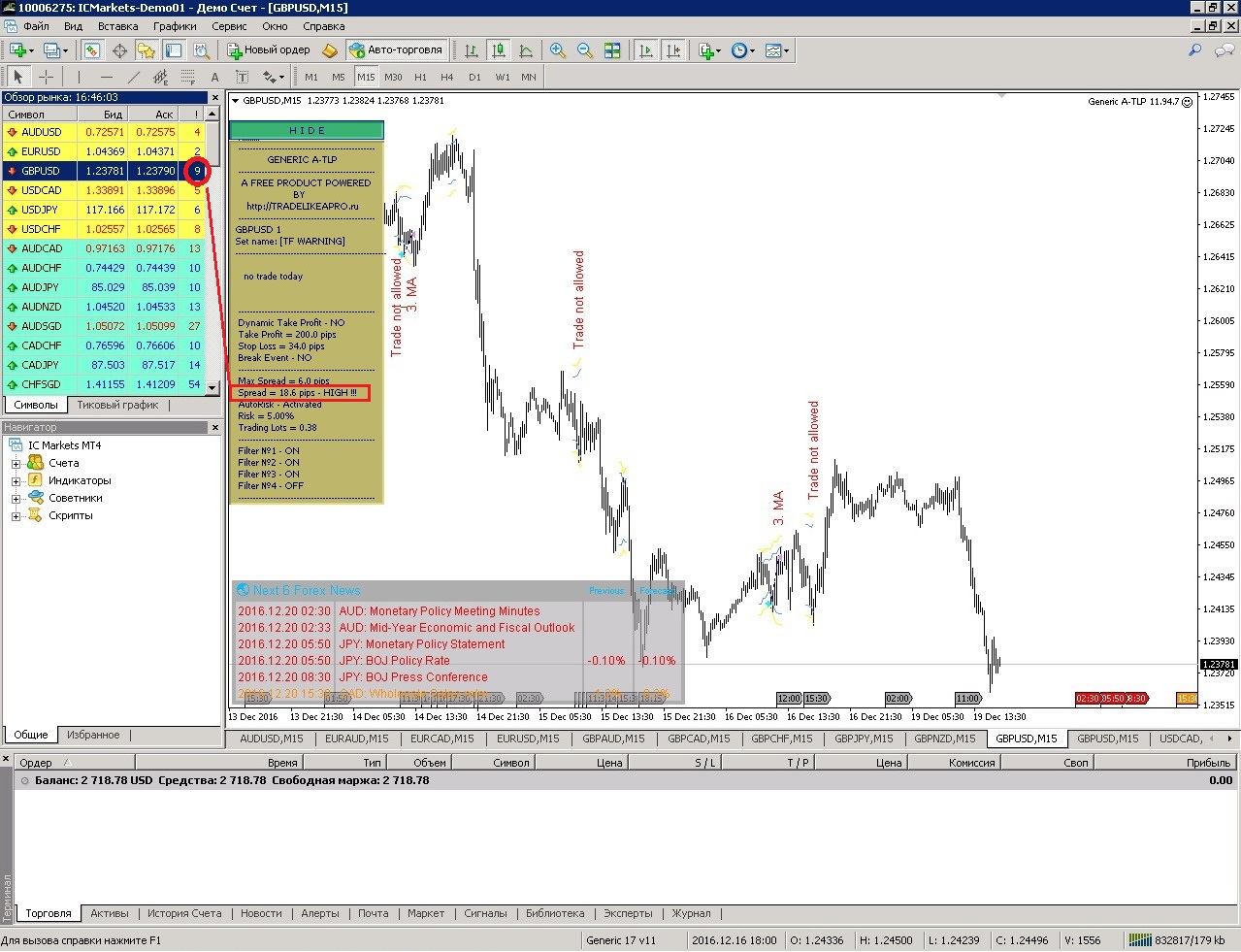Open the История Счета terminal tab
Screen dimensions: 1241x952
(184, 913)
